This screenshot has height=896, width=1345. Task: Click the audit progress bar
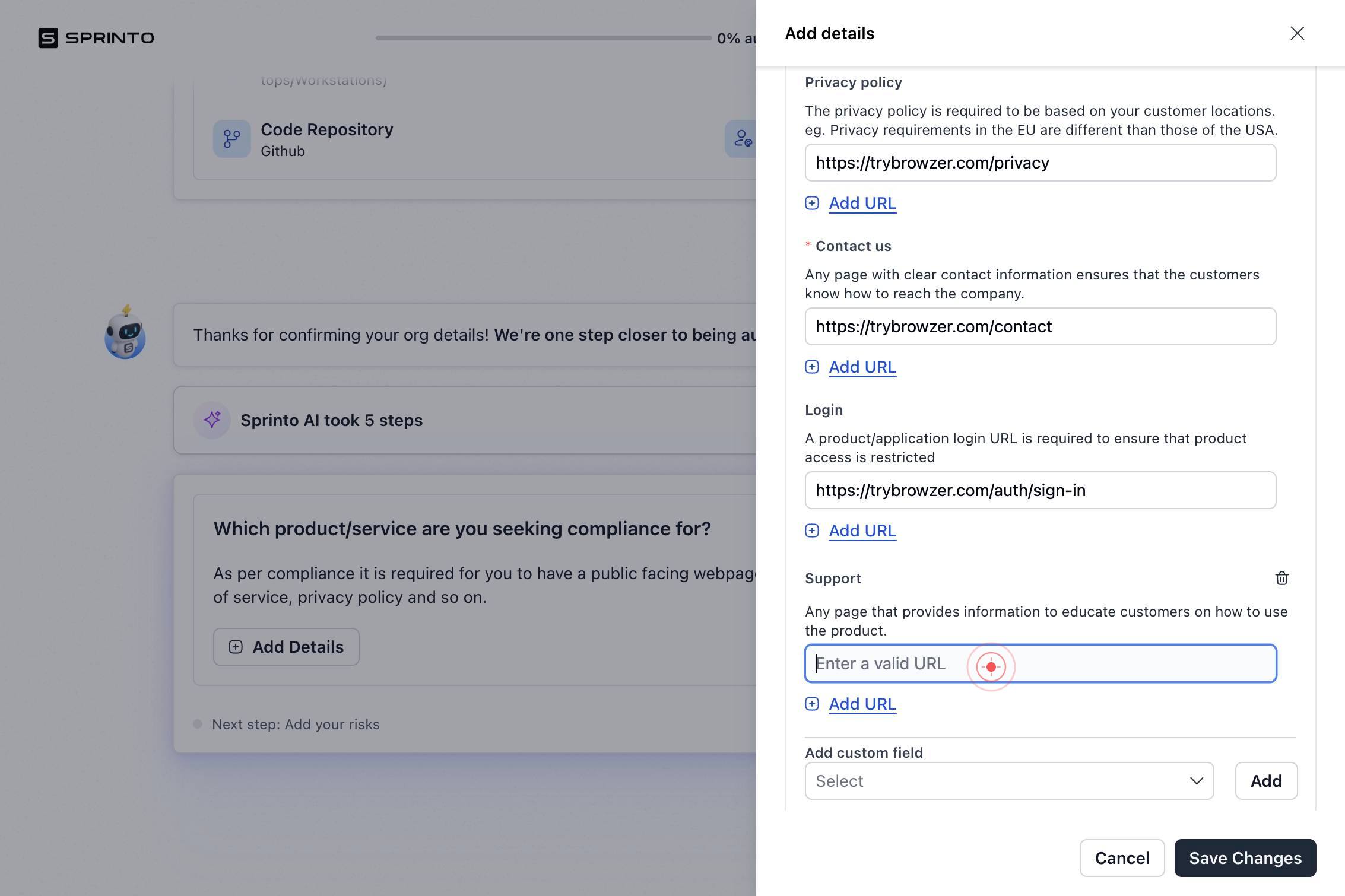[x=543, y=38]
